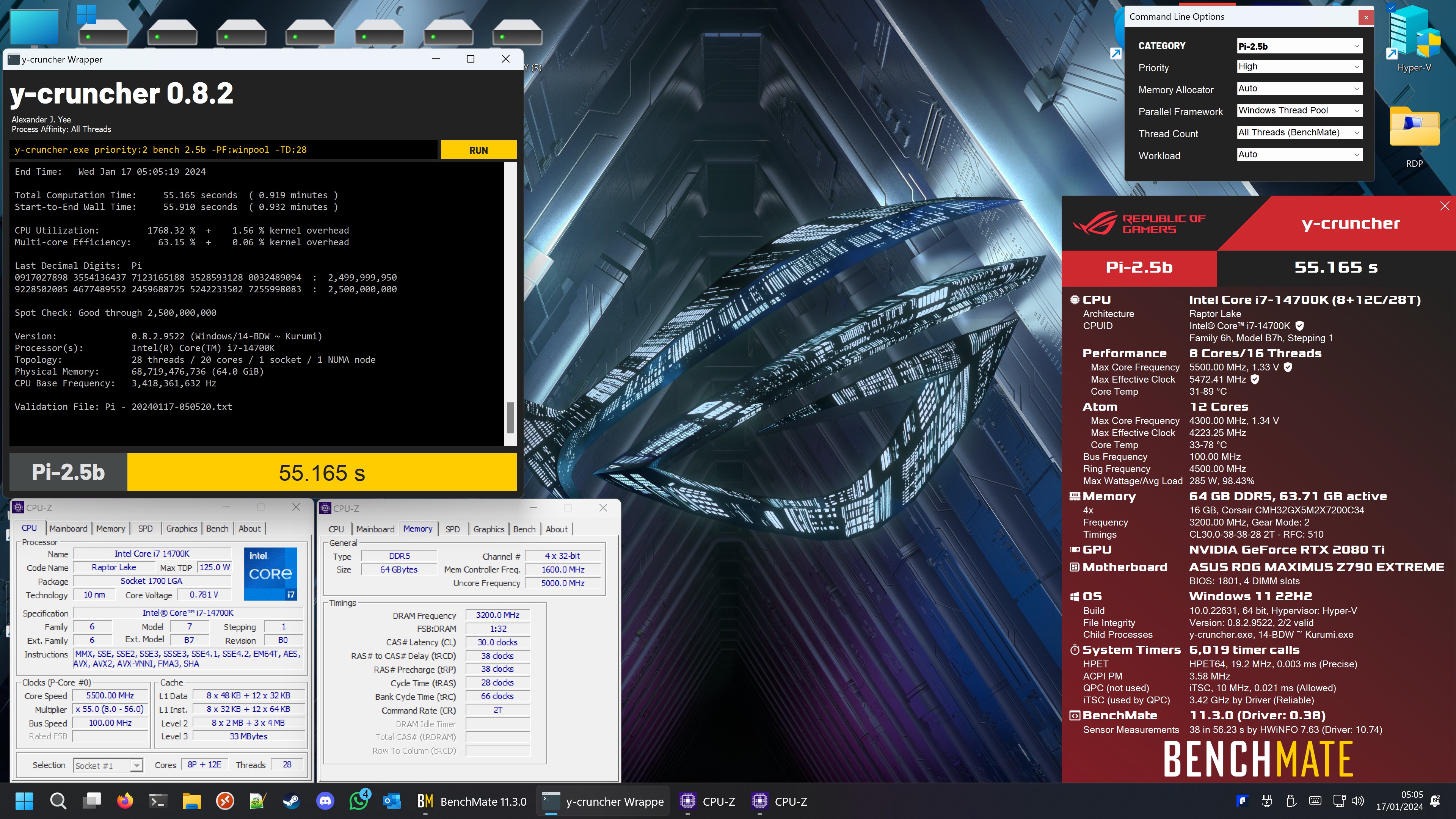1456x819 pixels.
Task: Open the Hyper-V desktop shortcut
Action: coord(1414,39)
